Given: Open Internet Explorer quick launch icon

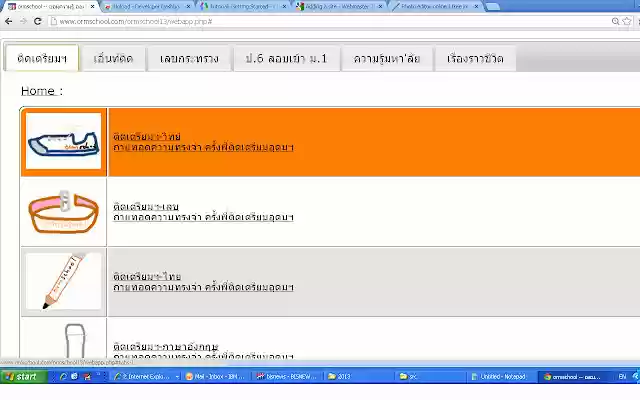Looking at the screenshot, I should [x=63, y=376].
